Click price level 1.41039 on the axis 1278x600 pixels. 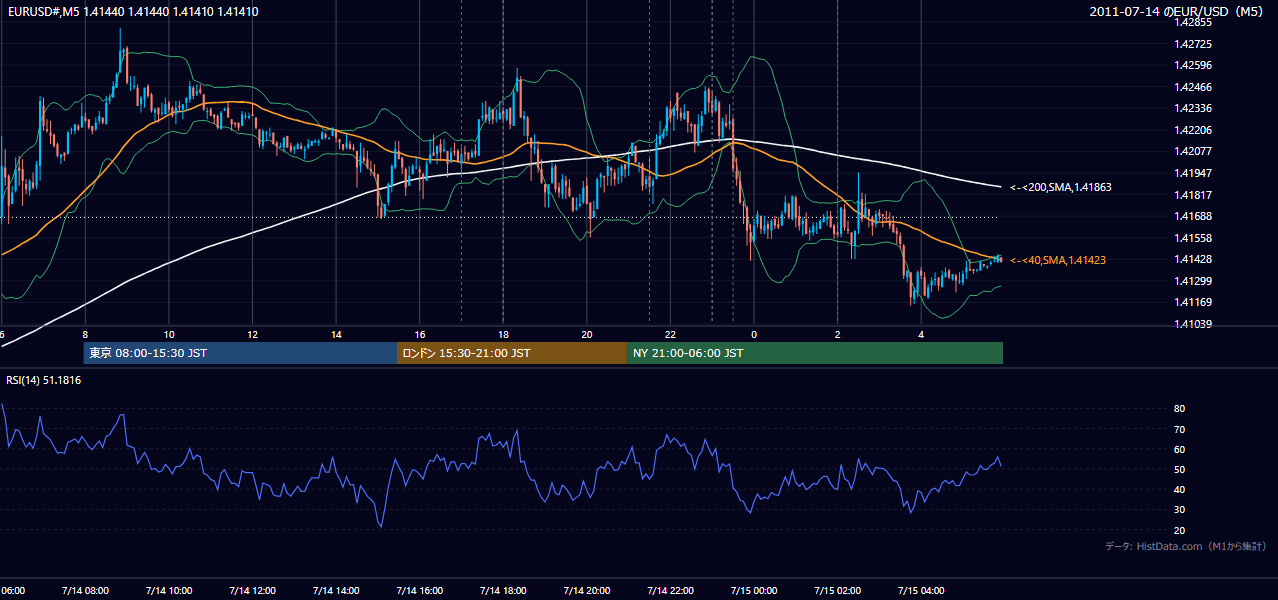(1192, 324)
